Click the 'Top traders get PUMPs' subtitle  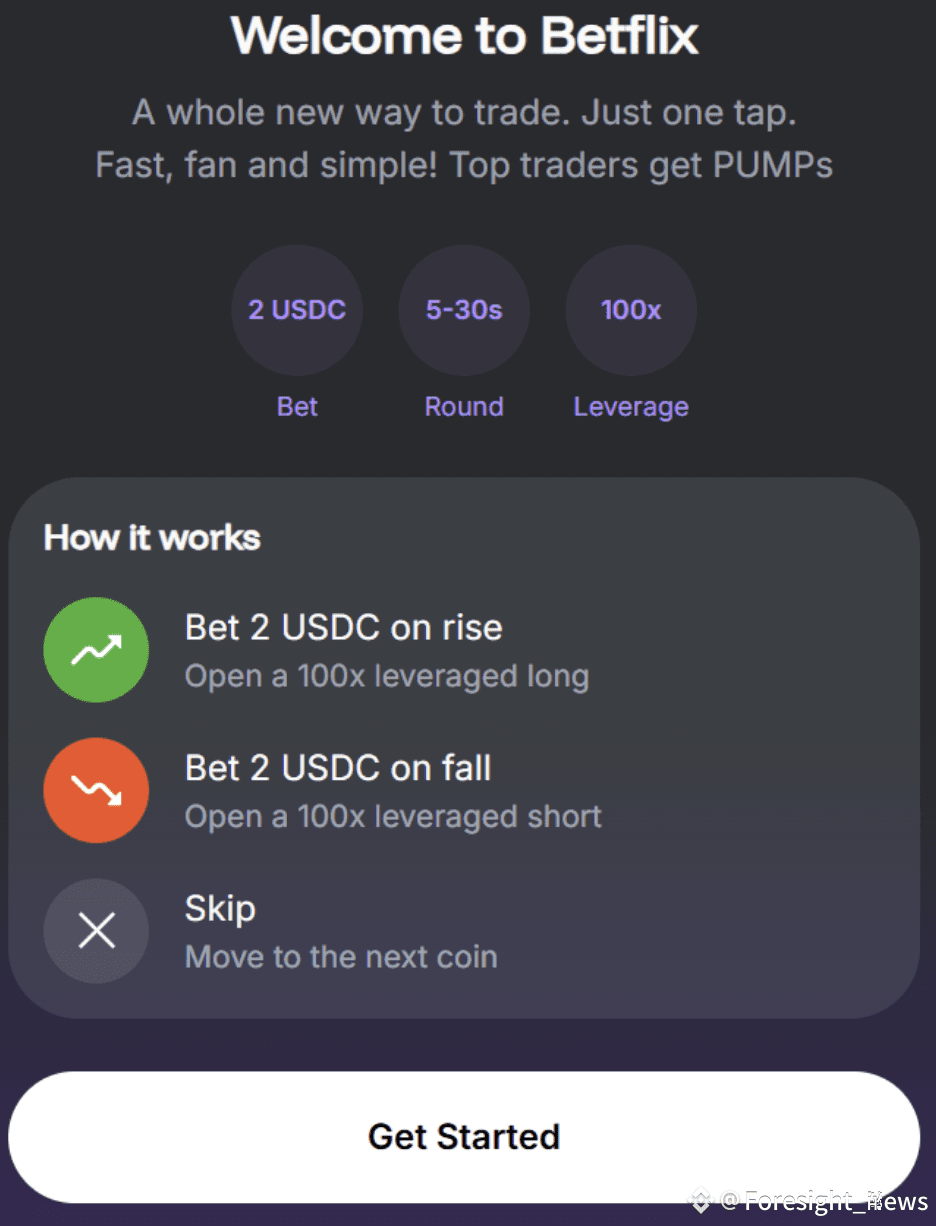click(641, 165)
